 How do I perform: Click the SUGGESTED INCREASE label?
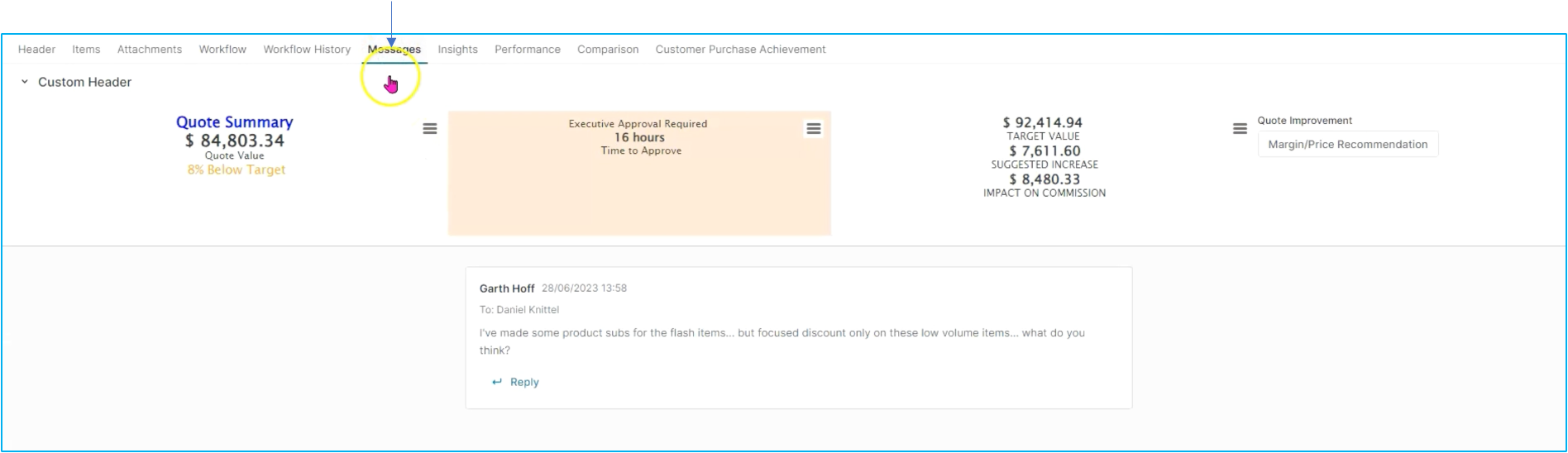[1045, 165]
